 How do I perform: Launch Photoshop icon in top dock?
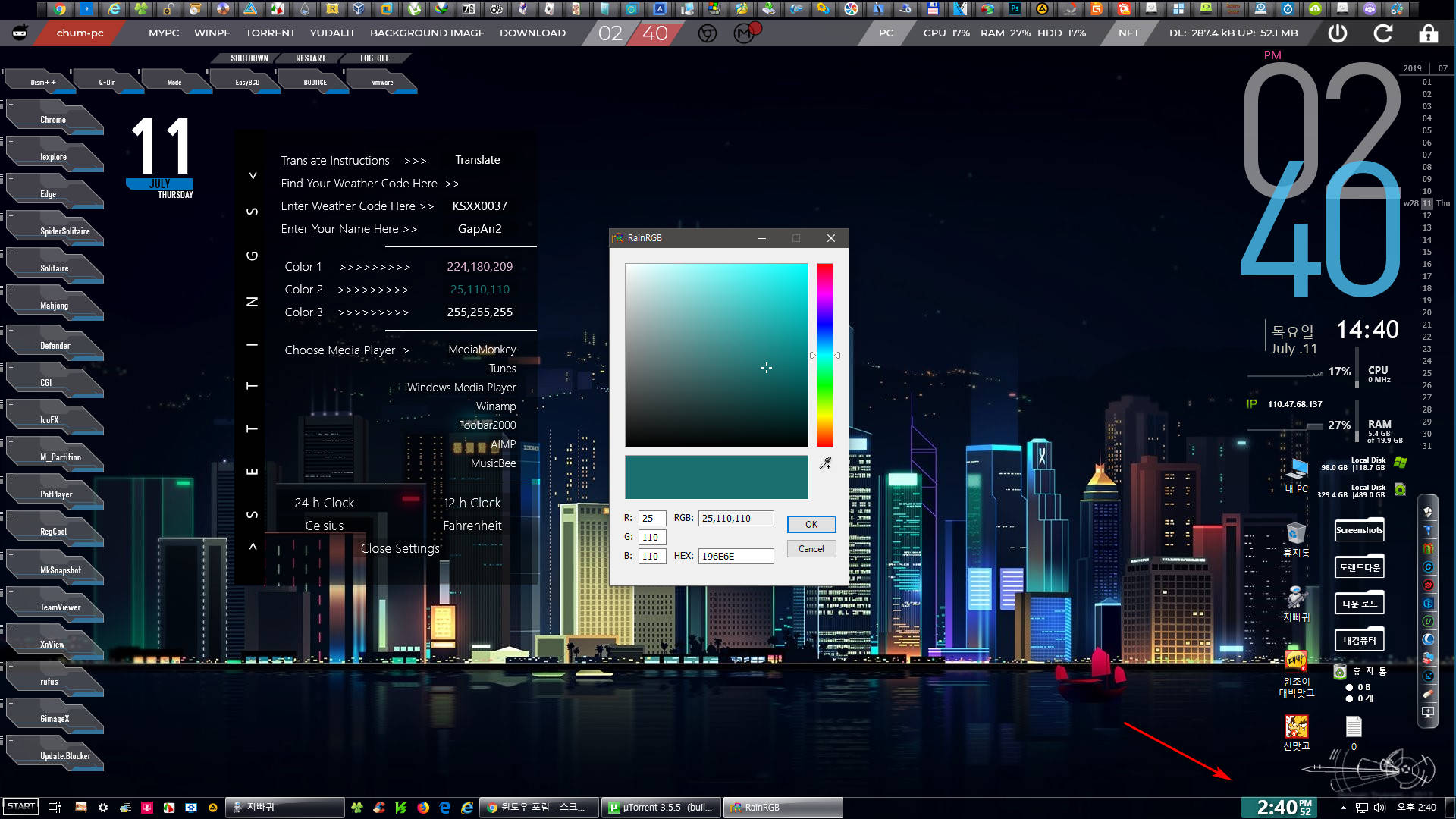[x=1015, y=9]
